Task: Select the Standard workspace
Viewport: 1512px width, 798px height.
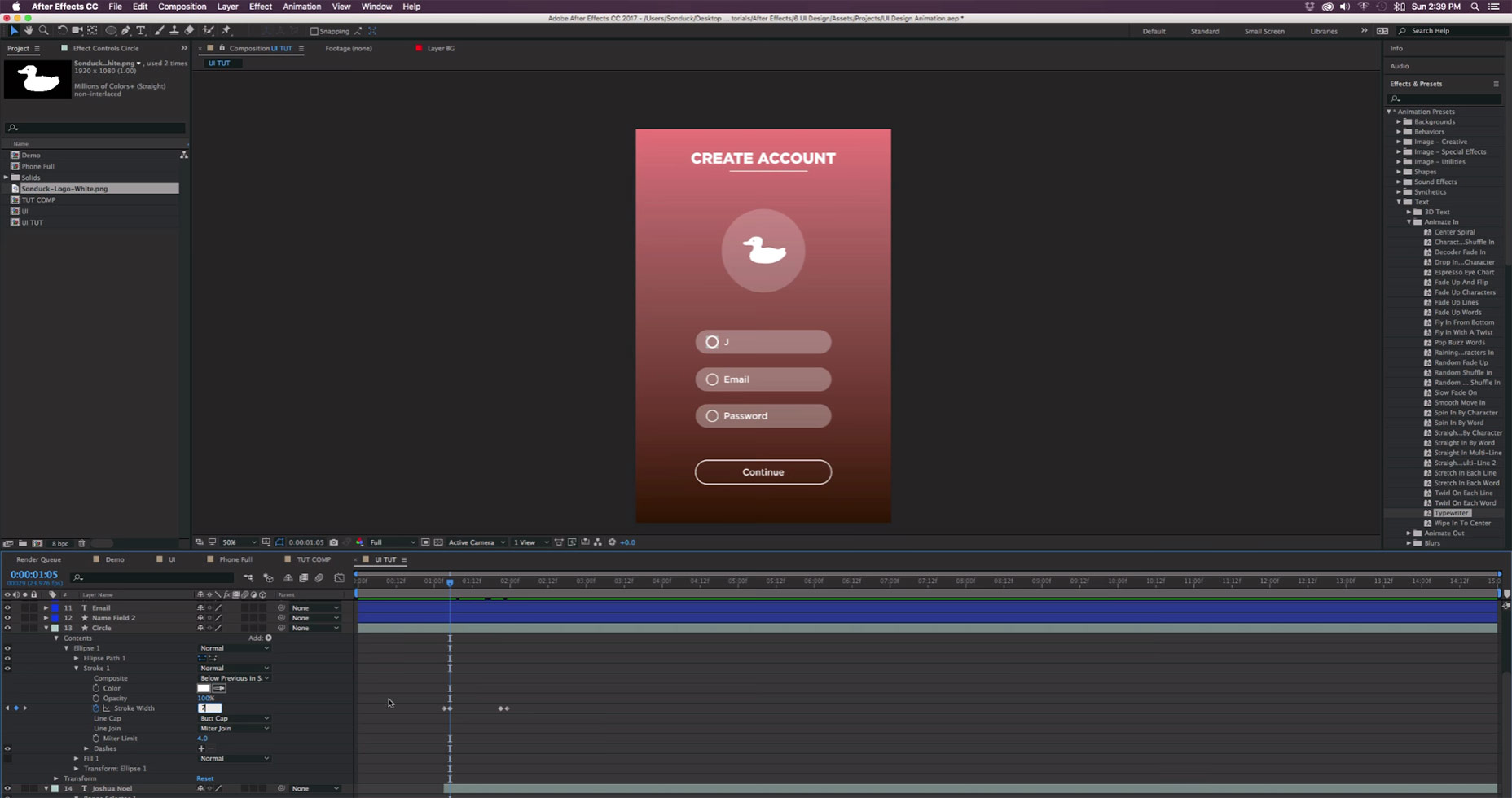Action: click(x=1205, y=31)
